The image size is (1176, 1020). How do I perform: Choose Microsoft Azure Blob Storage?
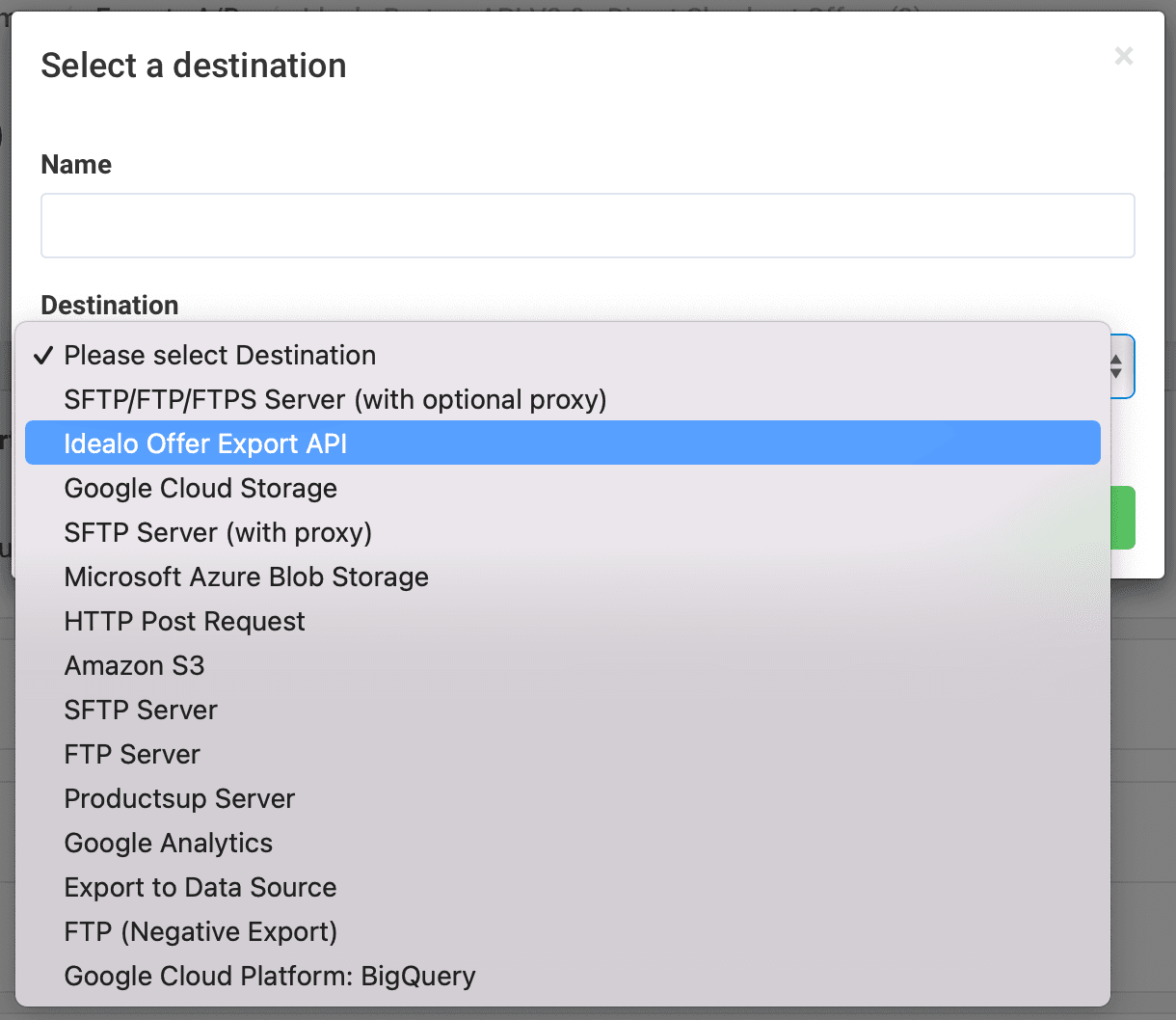click(x=246, y=577)
